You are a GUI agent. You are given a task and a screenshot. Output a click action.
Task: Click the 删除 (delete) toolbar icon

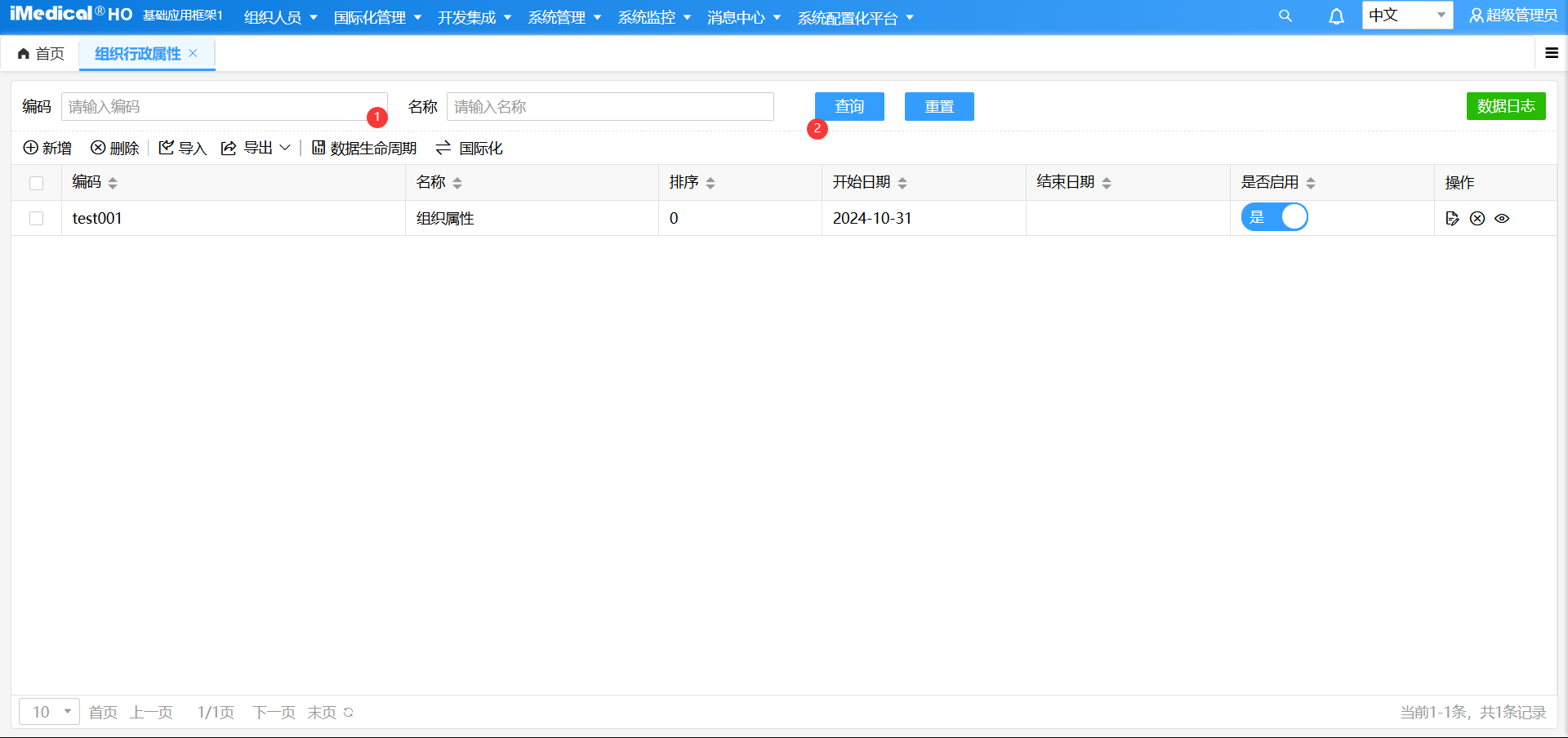pyautogui.click(x=114, y=148)
